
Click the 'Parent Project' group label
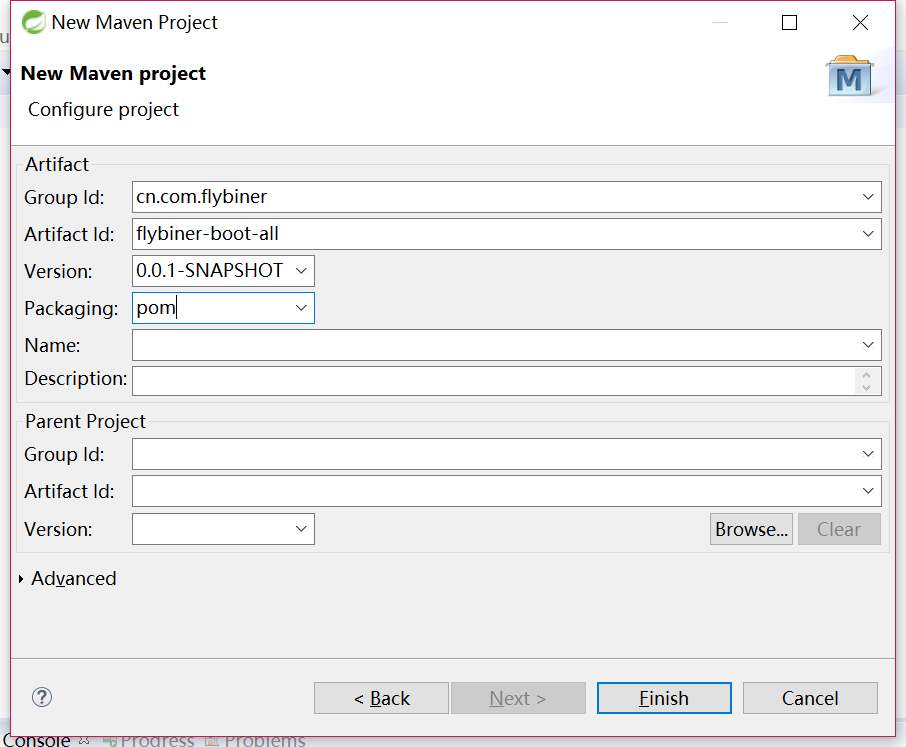86,422
